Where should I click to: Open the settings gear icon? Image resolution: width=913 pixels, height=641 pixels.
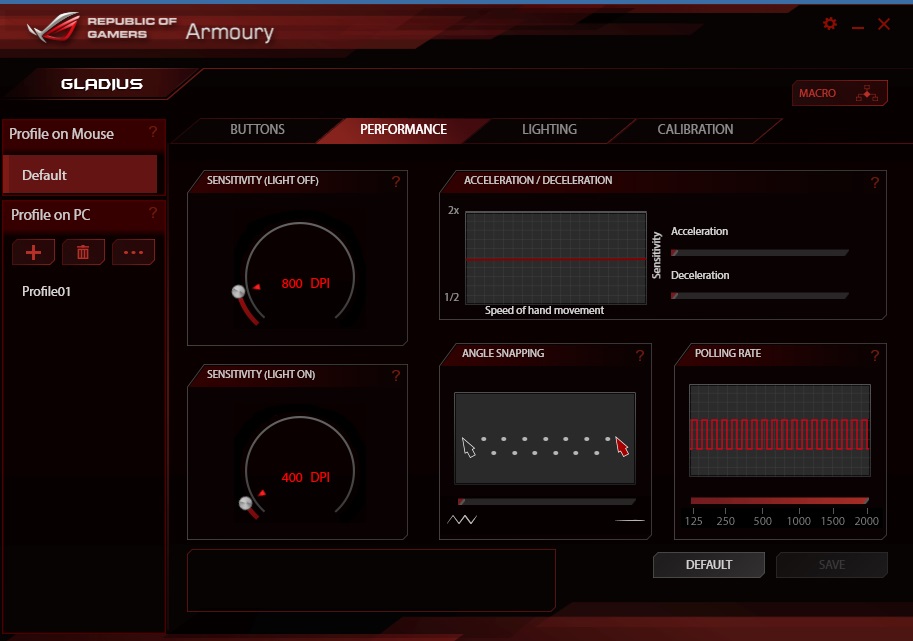[x=830, y=24]
